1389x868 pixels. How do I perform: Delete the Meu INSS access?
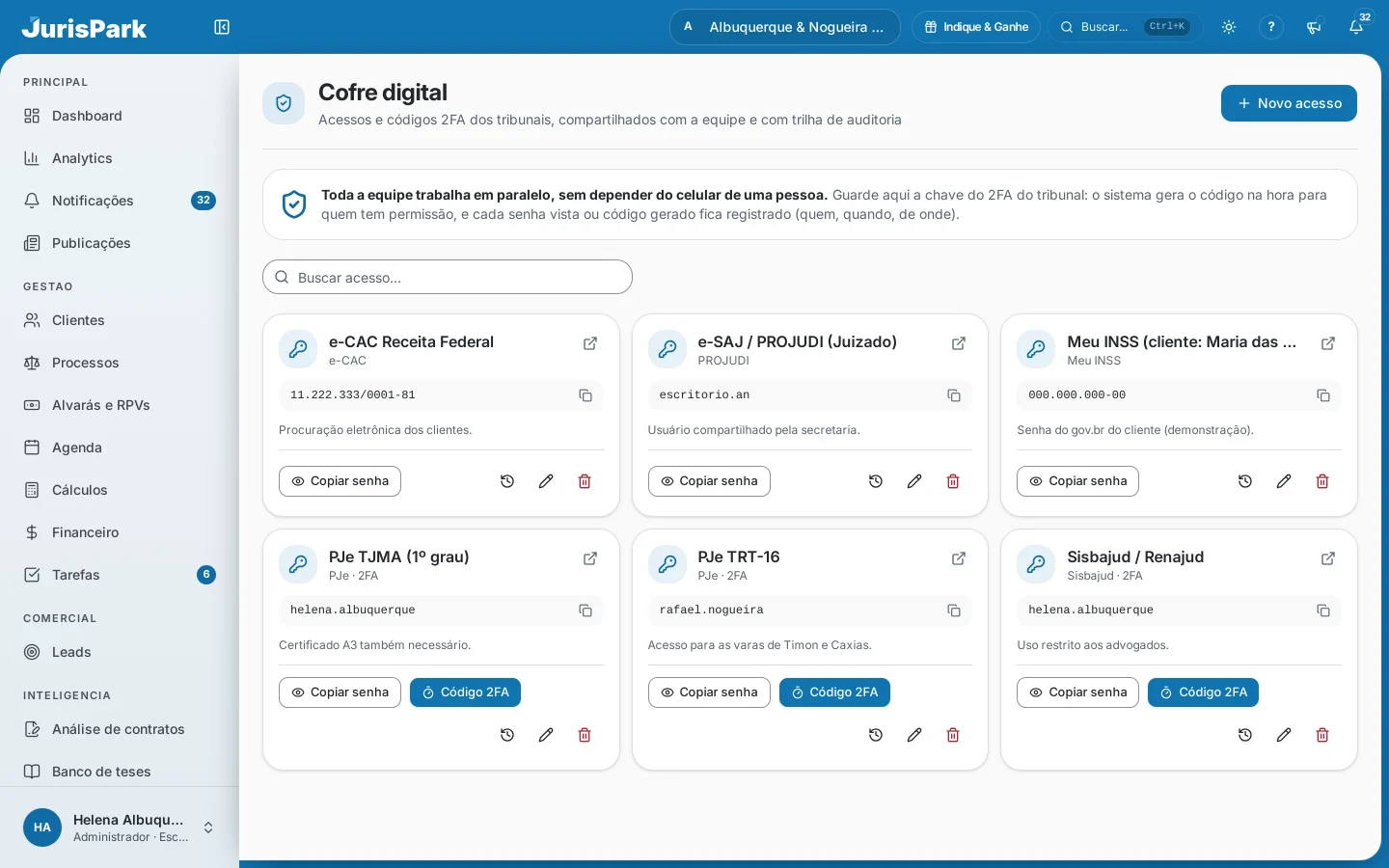(1322, 481)
